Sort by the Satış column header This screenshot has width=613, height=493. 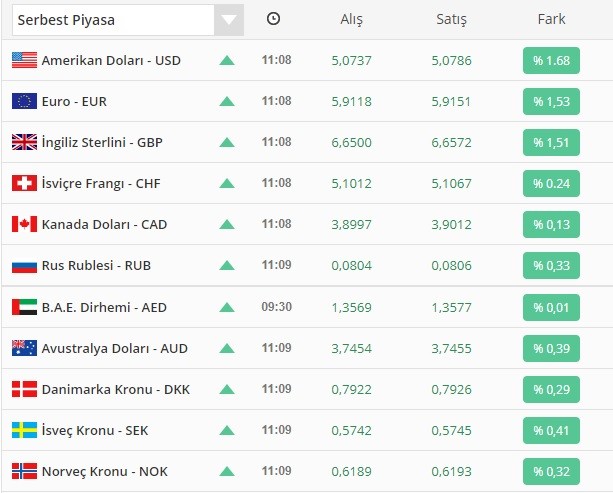click(452, 19)
